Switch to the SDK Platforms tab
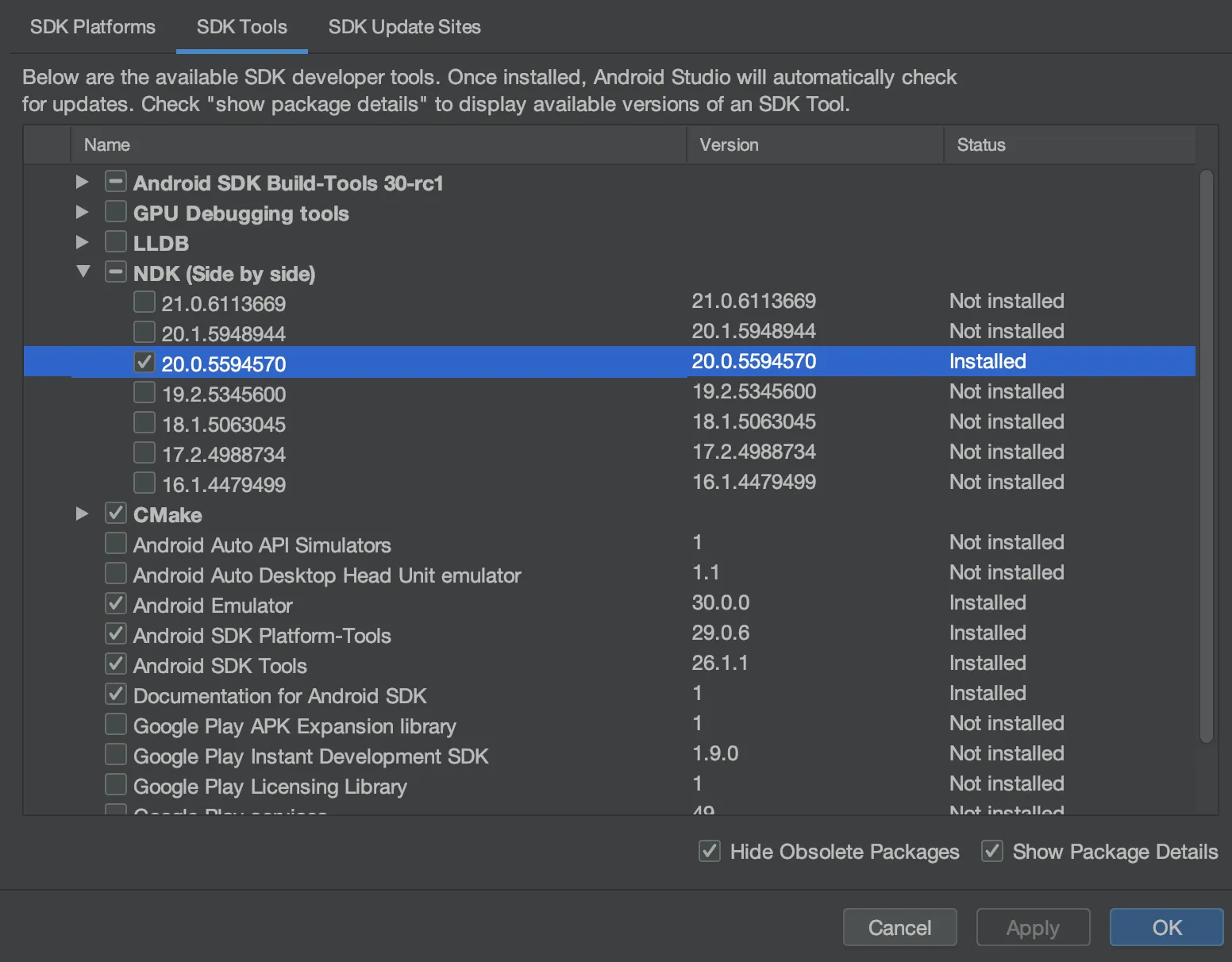 click(x=93, y=27)
